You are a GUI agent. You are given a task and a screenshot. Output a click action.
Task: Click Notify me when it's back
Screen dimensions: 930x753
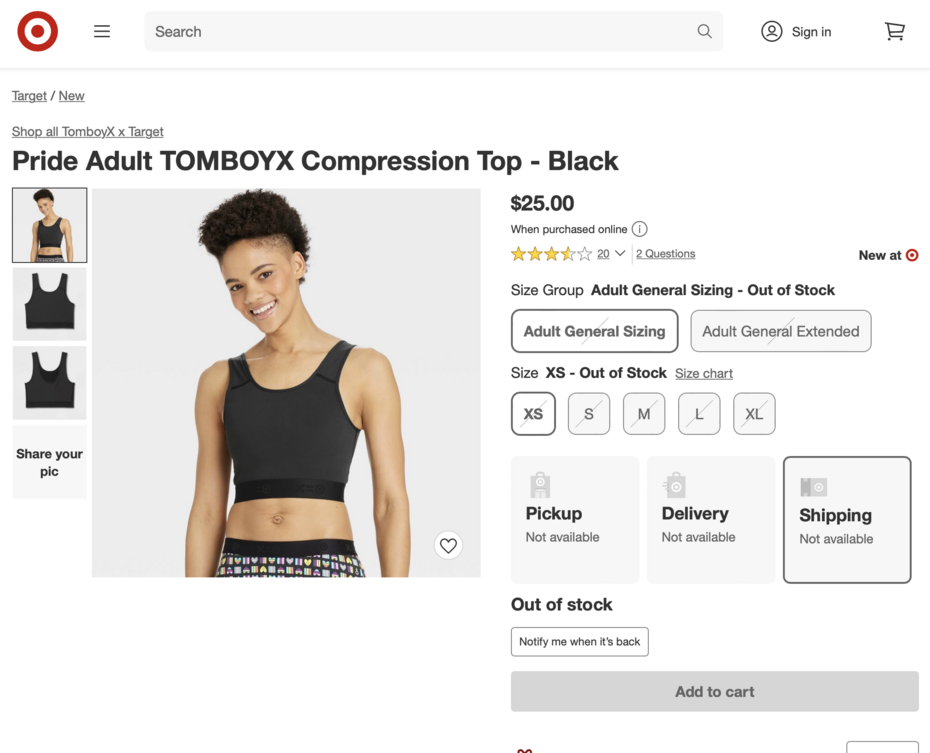click(x=579, y=642)
